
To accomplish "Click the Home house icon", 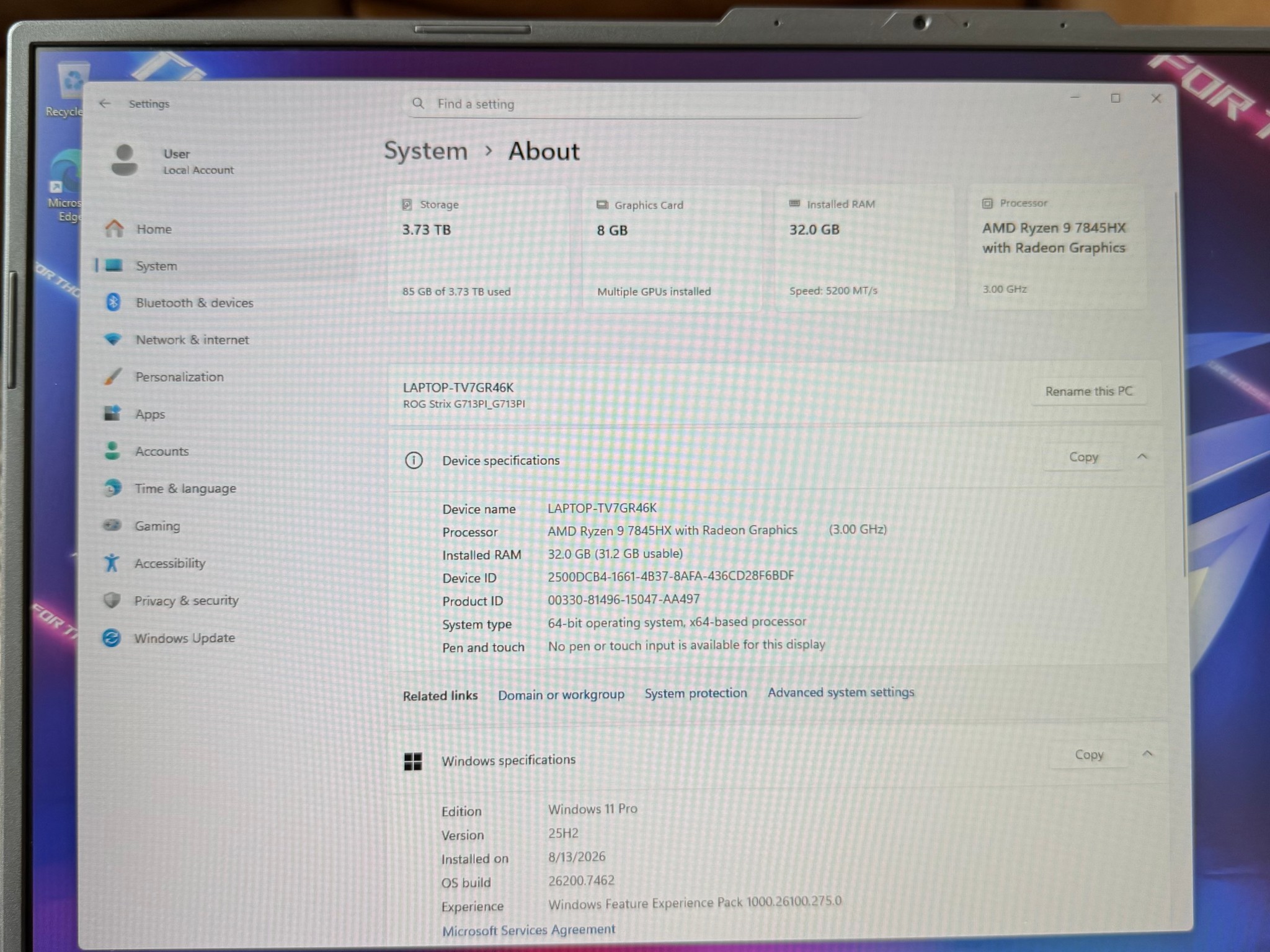I will (x=114, y=229).
